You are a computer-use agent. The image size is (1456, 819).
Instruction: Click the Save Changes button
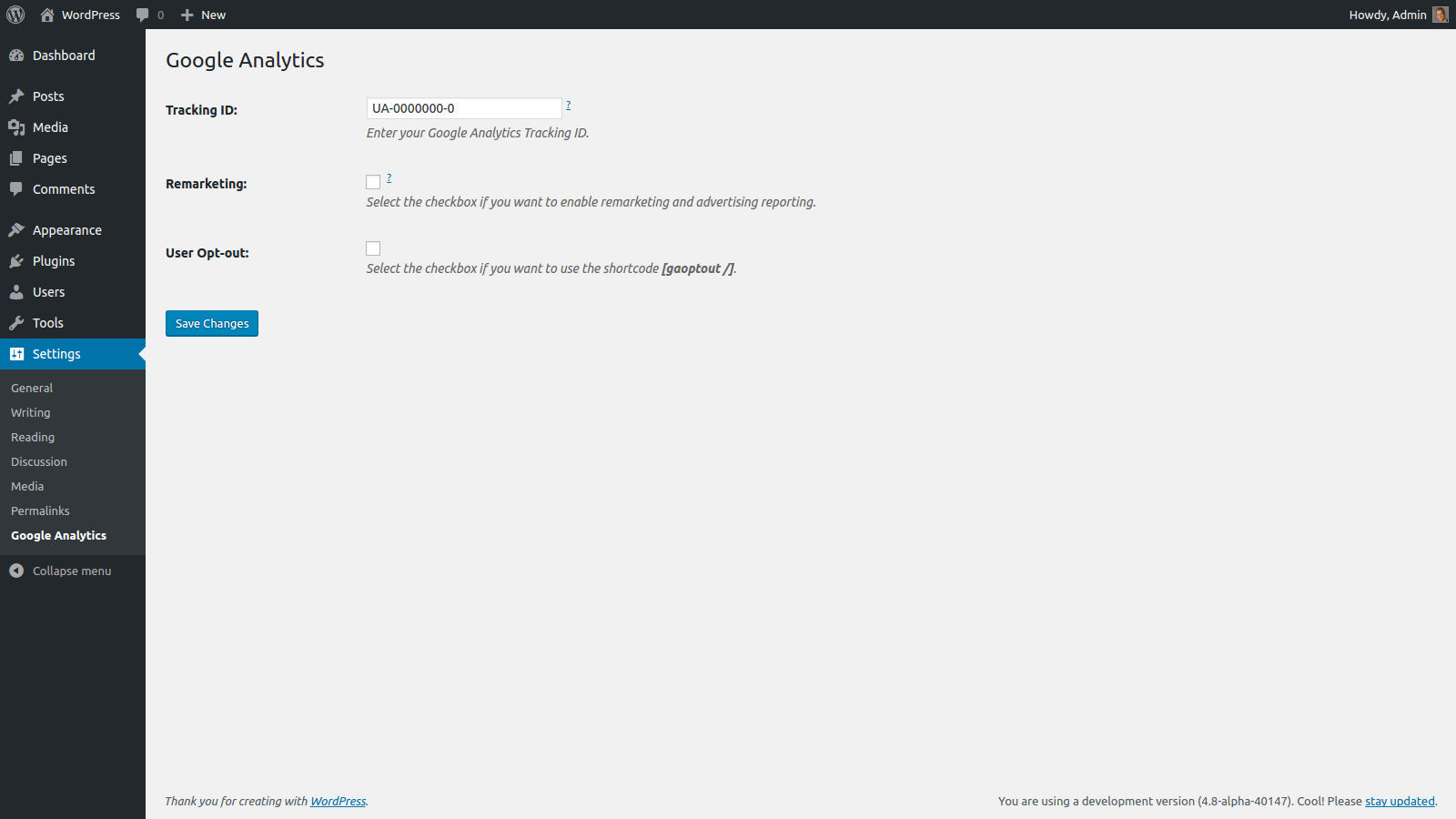coord(212,323)
